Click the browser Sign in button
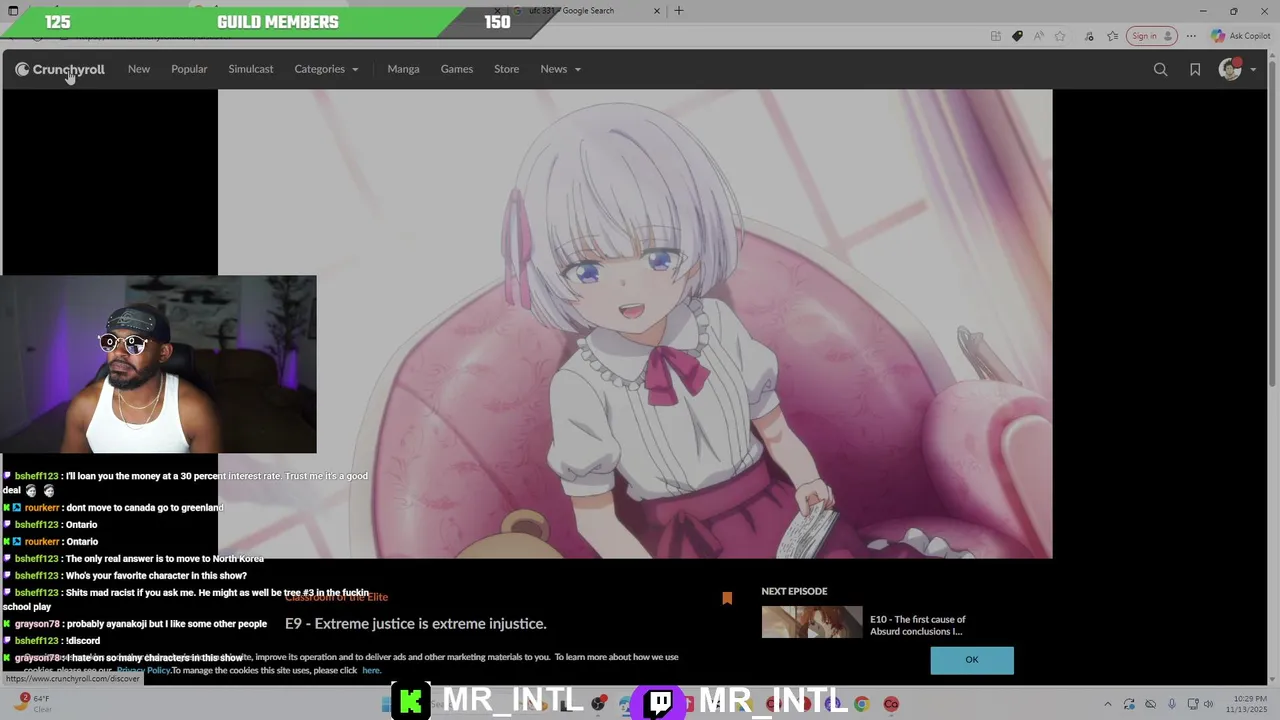The width and height of the screenshot is (1280, 720). click(x=1151, y=36)
